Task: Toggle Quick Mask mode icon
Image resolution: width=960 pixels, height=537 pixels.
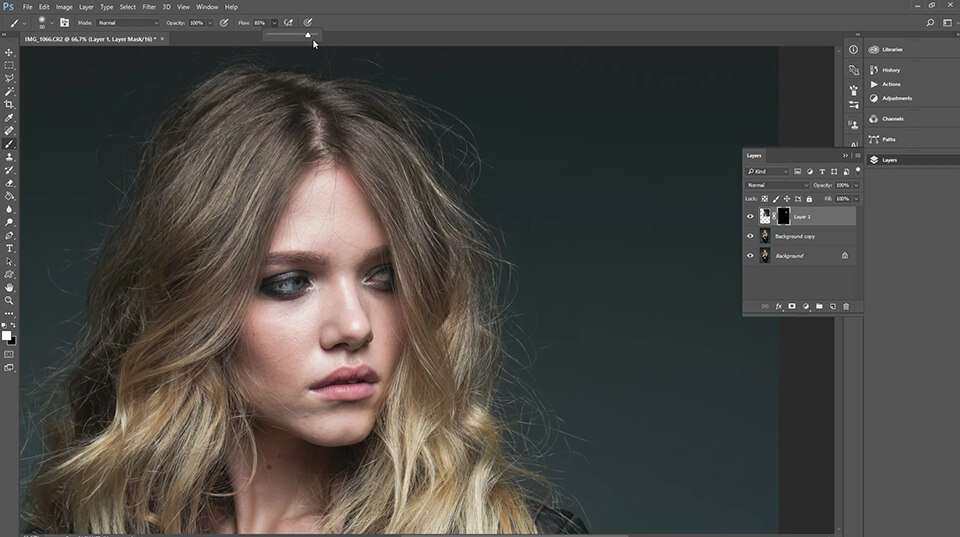Action: pyautogui.click(x=9, y=355)
